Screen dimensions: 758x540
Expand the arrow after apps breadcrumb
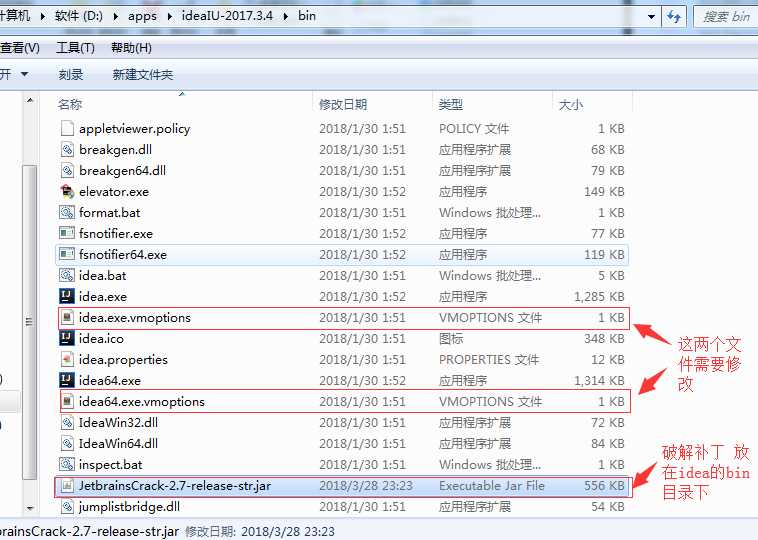coord(170,16)
